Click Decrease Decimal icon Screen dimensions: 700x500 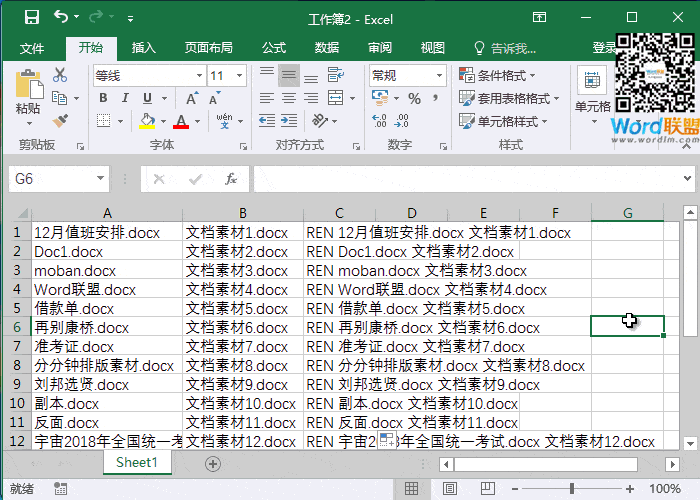pyautogui.click(x=402, y=121)
